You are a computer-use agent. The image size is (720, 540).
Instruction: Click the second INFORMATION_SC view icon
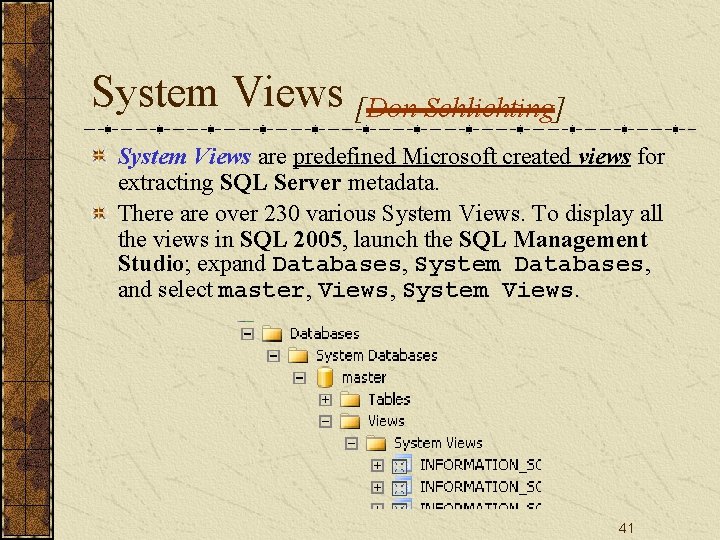(x=401, y=487)
